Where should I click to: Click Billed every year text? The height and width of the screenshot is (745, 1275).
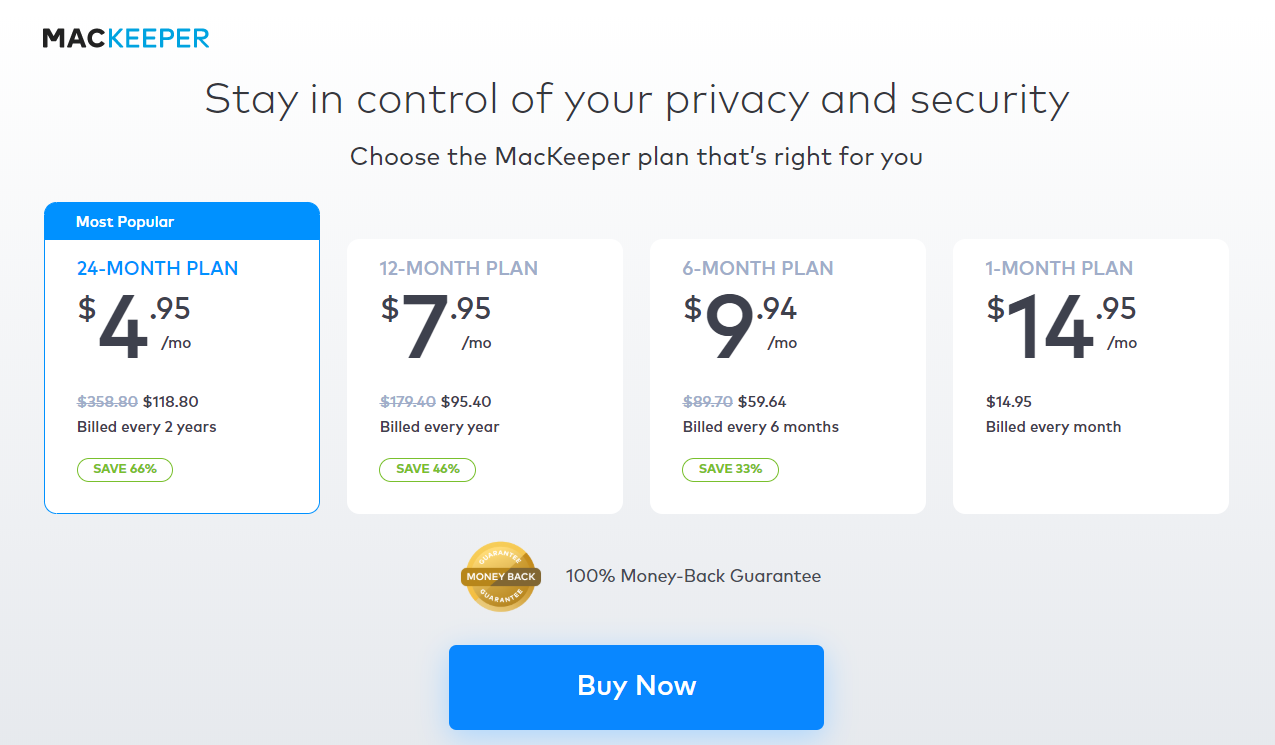(x=439, y=427)
